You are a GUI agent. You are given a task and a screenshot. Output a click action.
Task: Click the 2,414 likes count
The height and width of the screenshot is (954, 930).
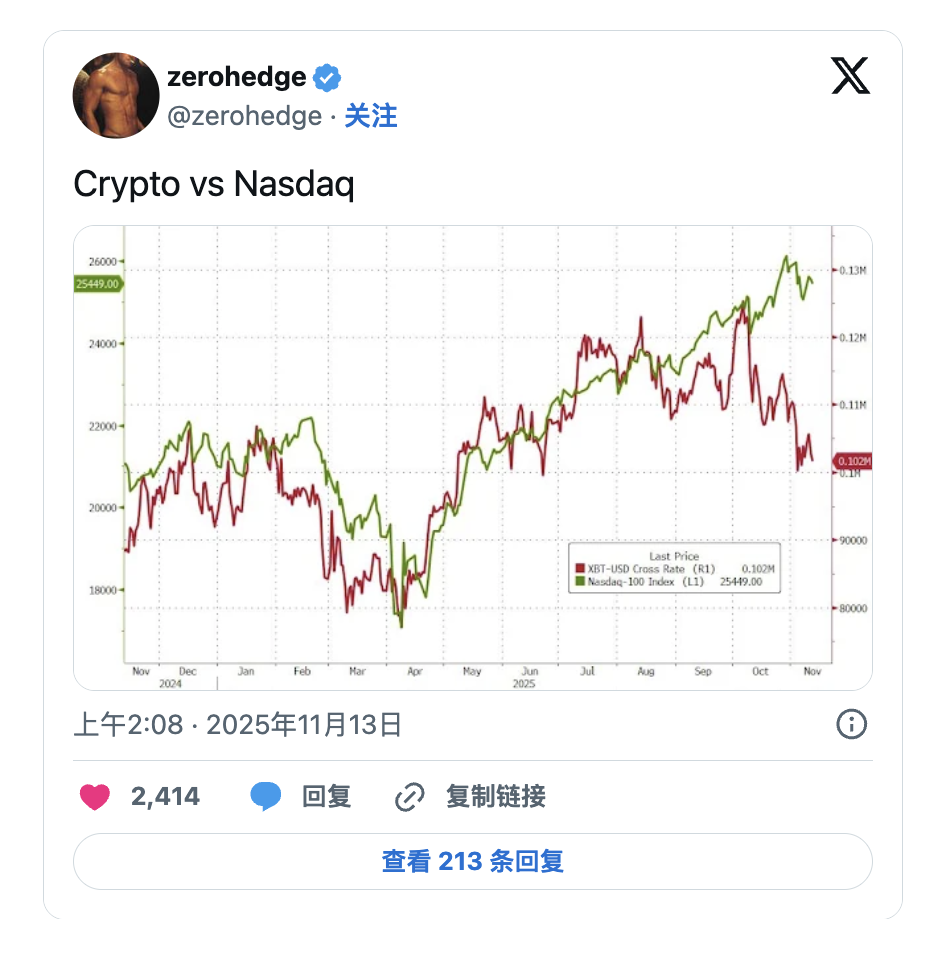click(165, 797)
